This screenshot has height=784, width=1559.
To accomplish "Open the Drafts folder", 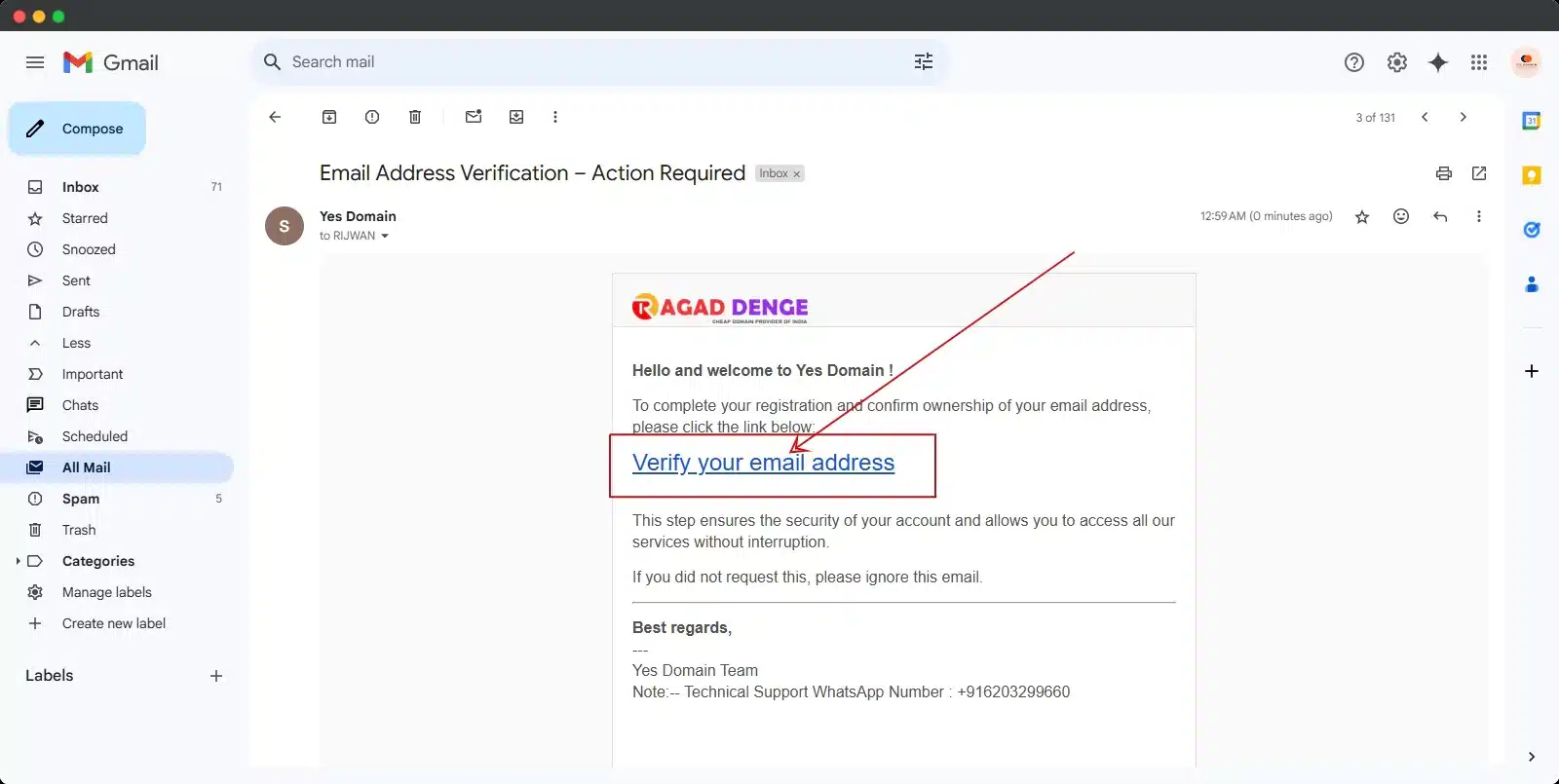I will click(117, 312).
